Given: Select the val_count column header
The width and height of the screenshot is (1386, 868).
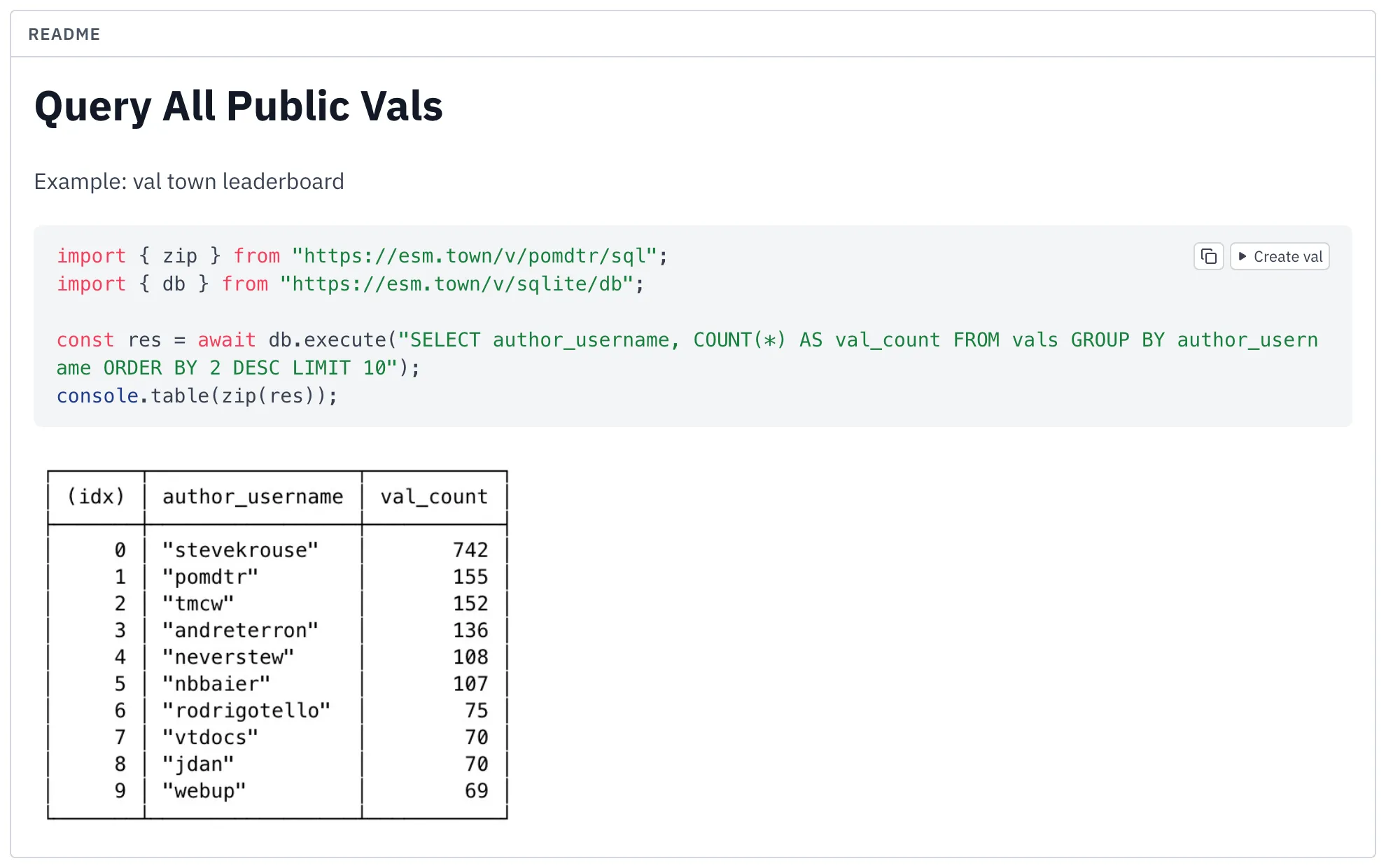Looking at the screenshot, I should click(x=434, y=497).
